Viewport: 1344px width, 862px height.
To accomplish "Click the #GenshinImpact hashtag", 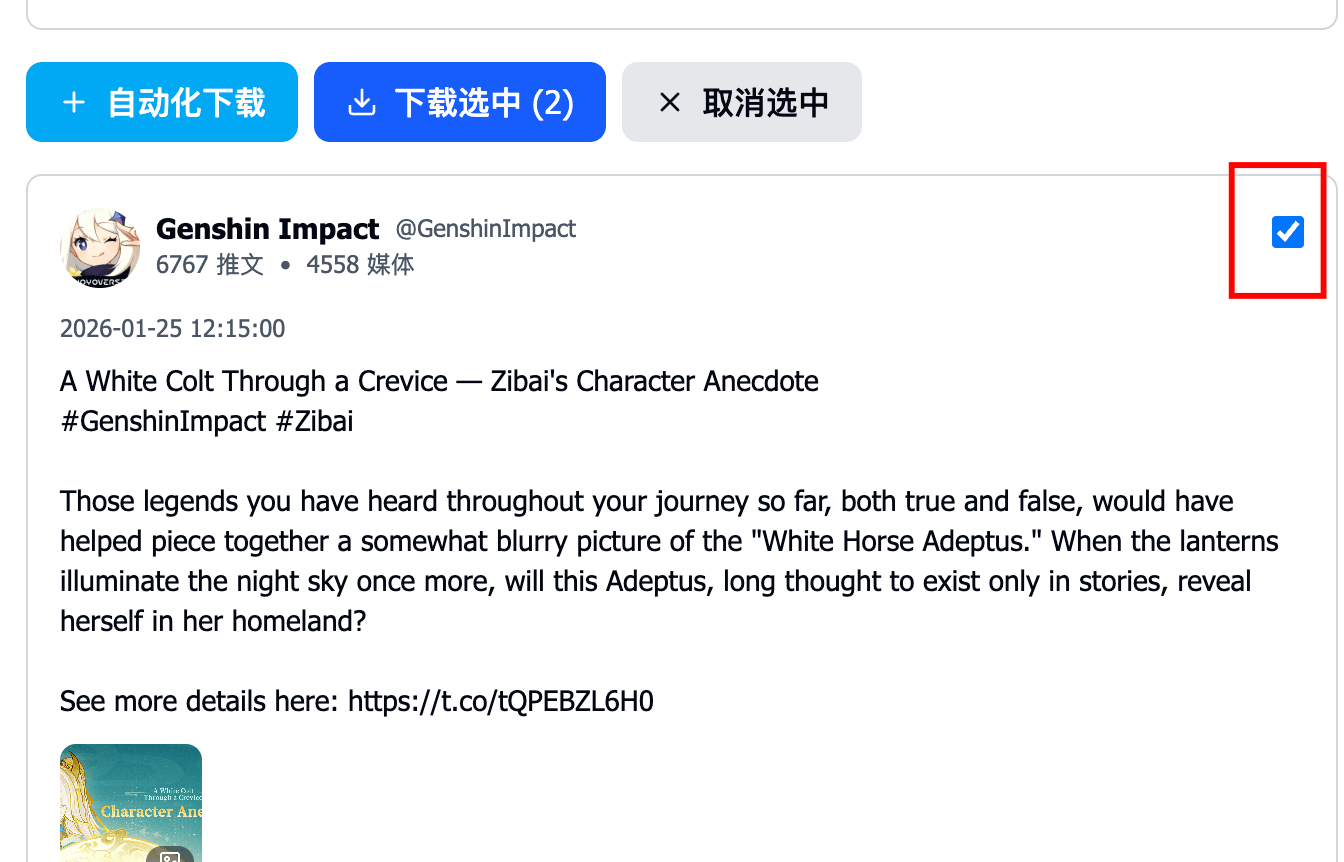I will [163, 421].
